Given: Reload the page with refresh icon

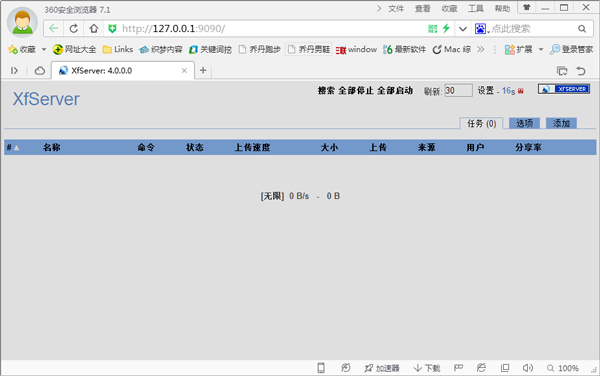Looking at the screenshot, I should coord(73,28).
